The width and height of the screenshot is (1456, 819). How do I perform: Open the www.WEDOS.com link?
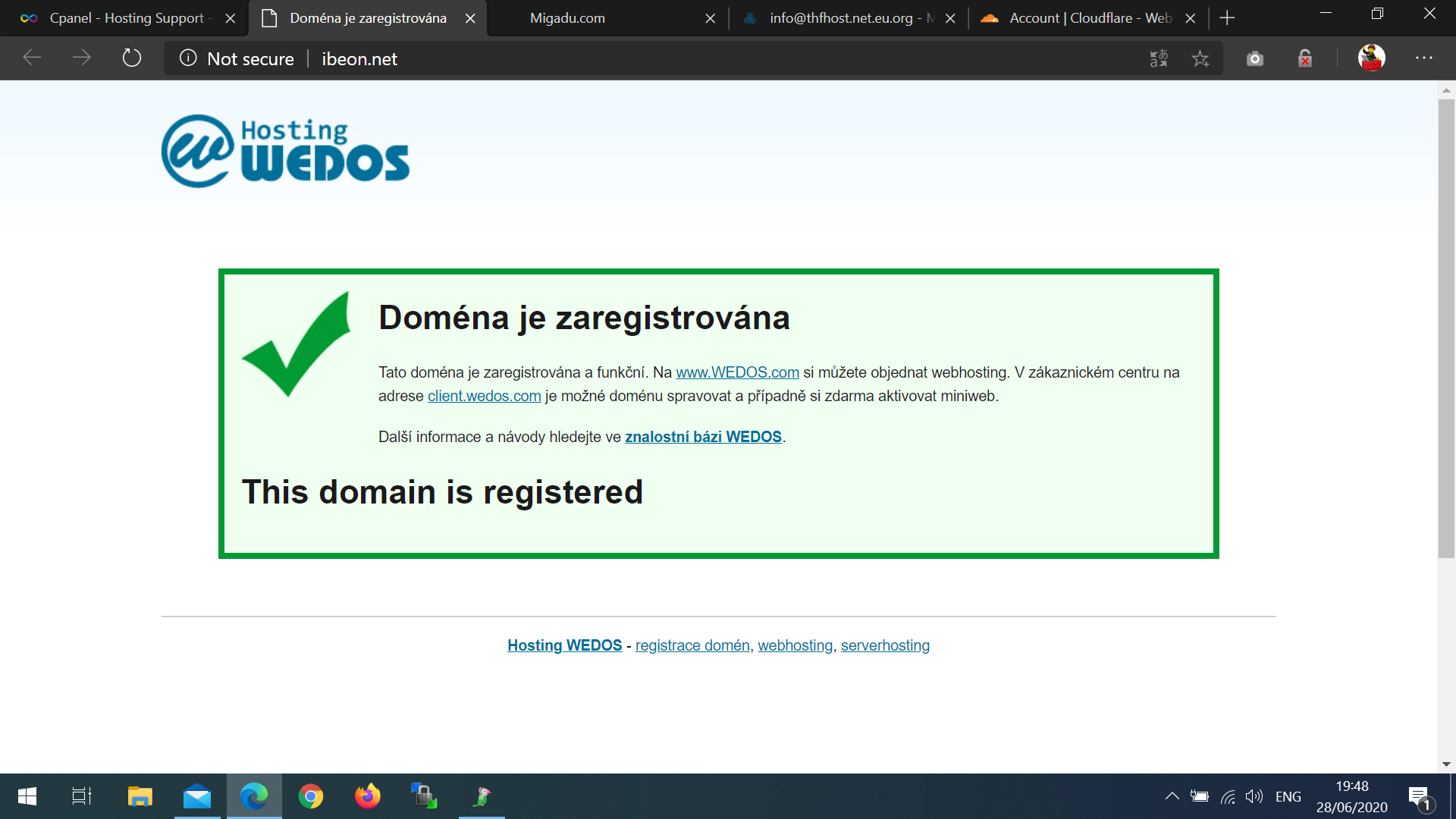(737, 372)
